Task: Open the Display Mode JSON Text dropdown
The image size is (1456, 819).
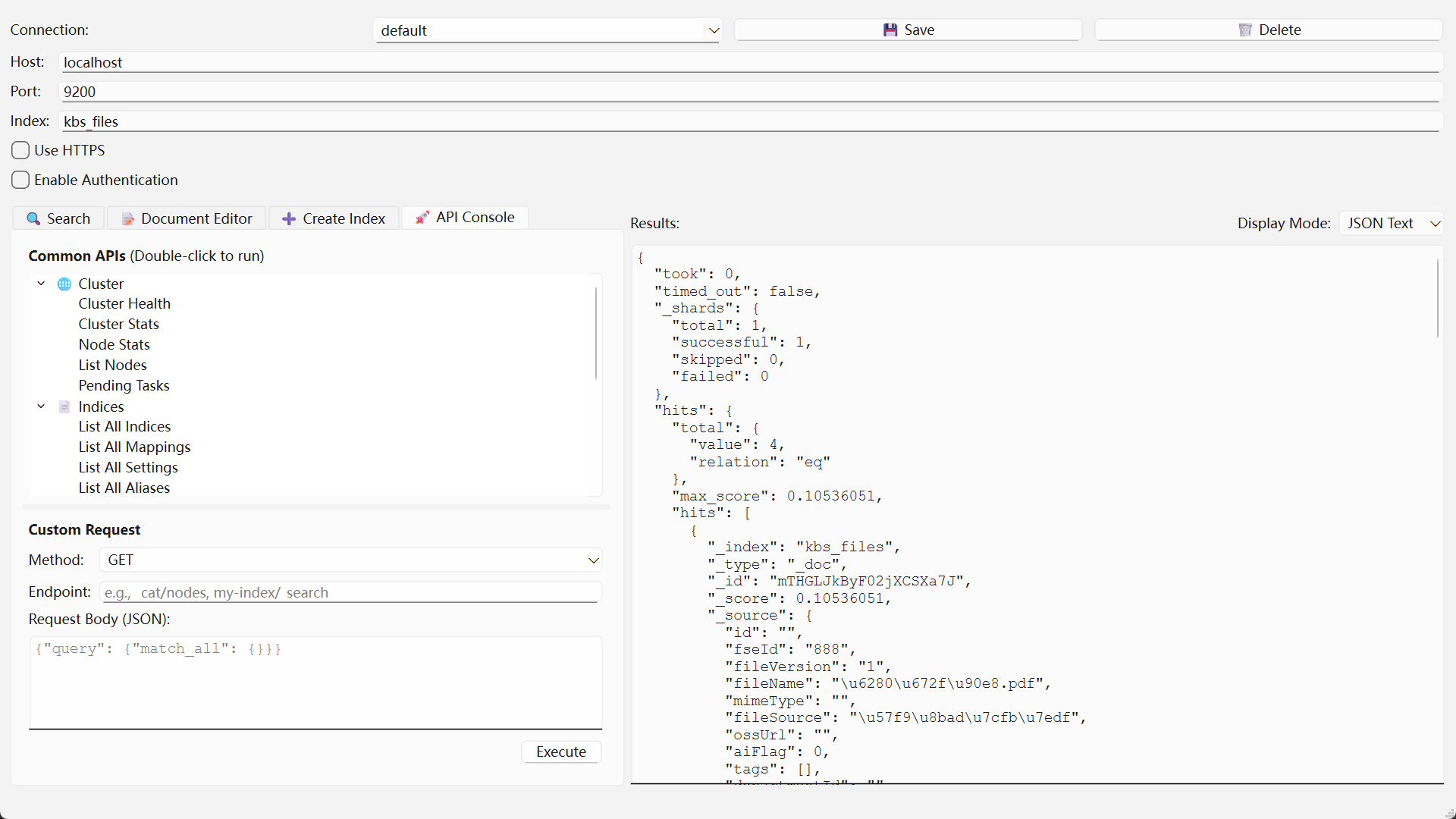Action: pyautogui.click(x=1391, y=224)
